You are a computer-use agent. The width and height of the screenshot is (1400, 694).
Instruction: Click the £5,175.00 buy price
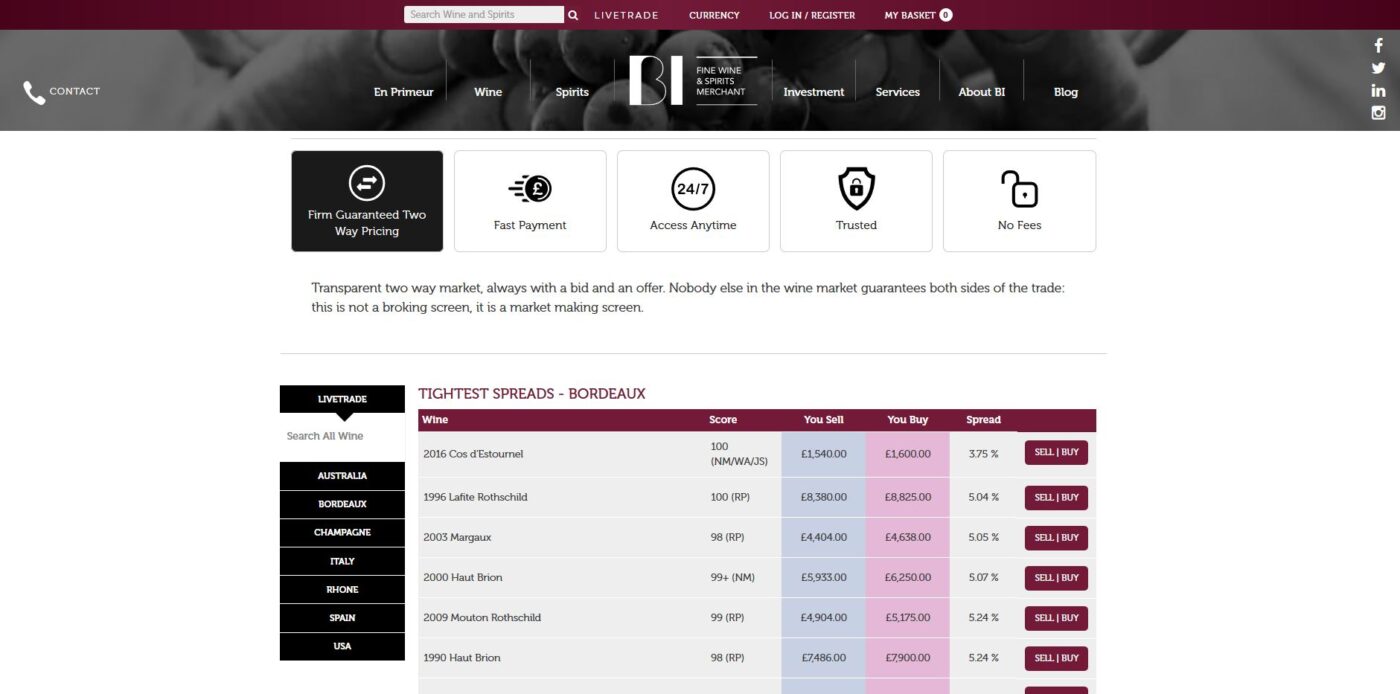(x=908, y=617)
